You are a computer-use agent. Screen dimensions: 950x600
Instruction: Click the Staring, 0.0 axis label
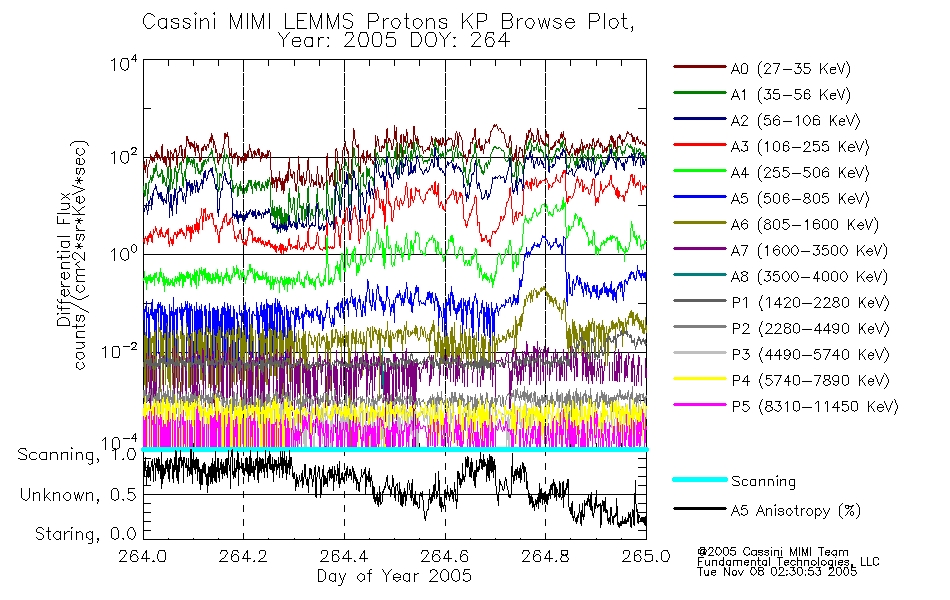click(x=85, y=534)
